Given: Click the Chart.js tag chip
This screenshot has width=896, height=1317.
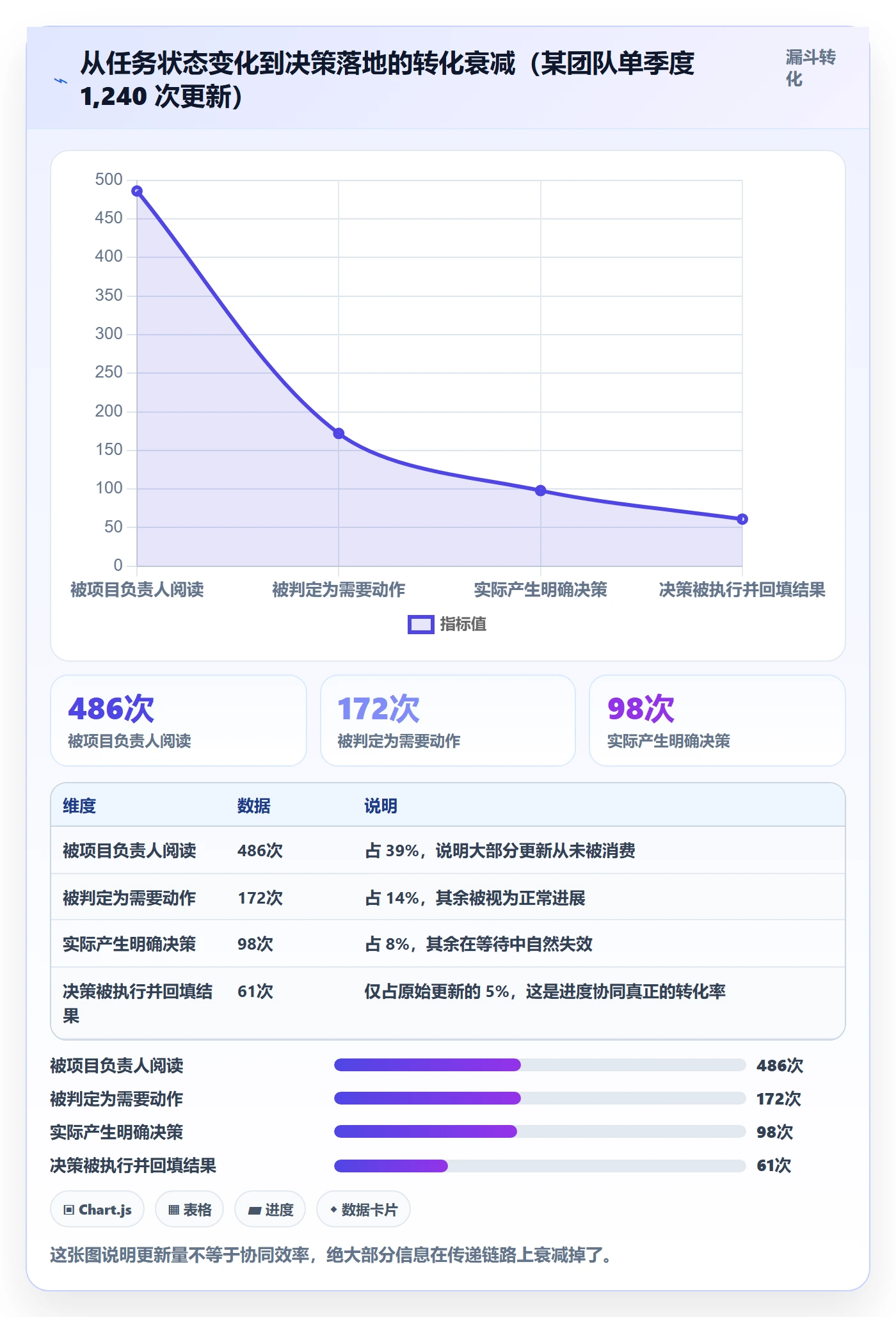Looking at the screenshot, I should [97, 1209].
